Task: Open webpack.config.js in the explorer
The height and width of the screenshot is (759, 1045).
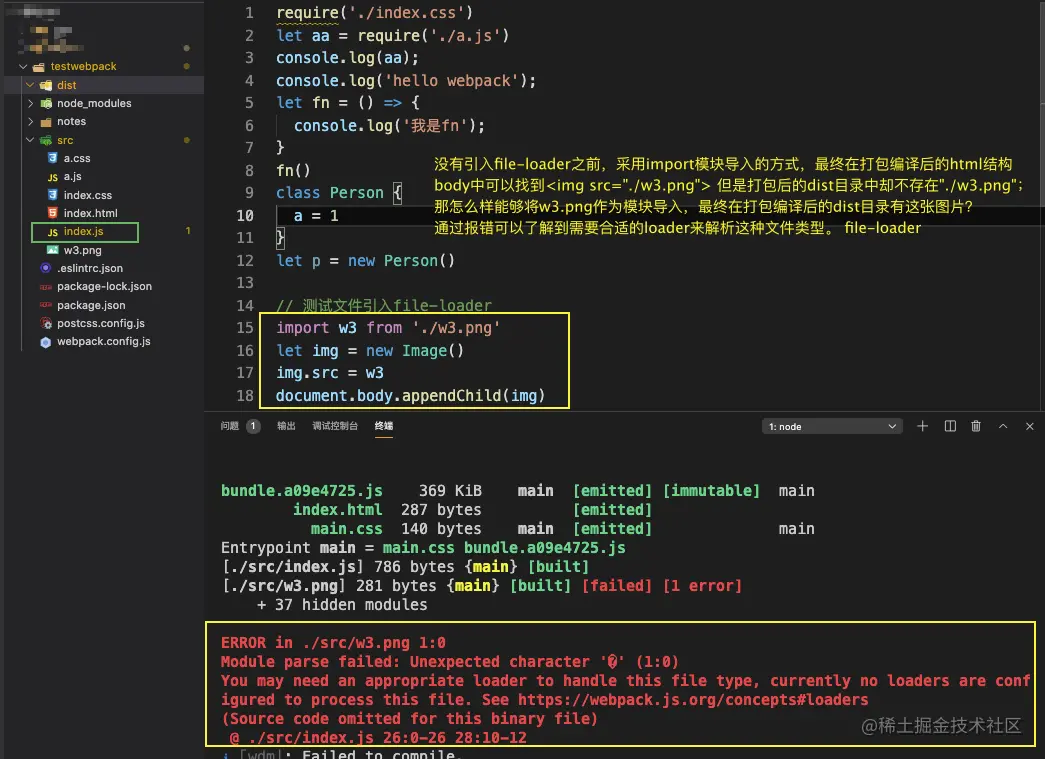Action: (104, 341)
